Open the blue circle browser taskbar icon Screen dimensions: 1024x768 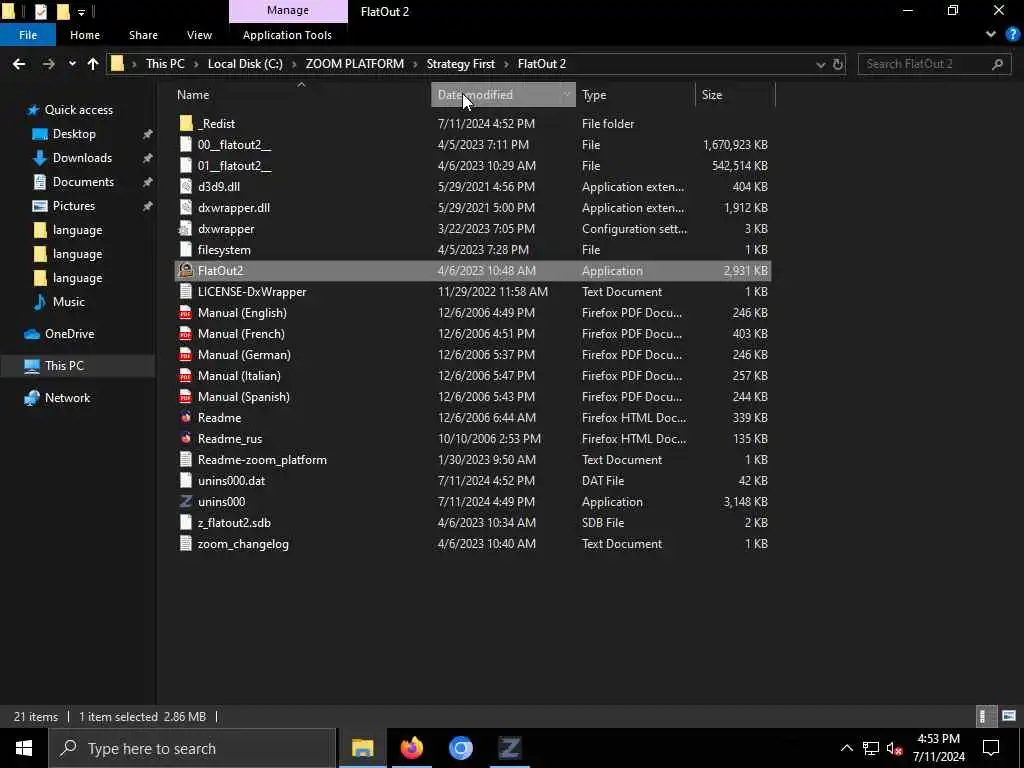pyautogui.click(x=460, y=748)
